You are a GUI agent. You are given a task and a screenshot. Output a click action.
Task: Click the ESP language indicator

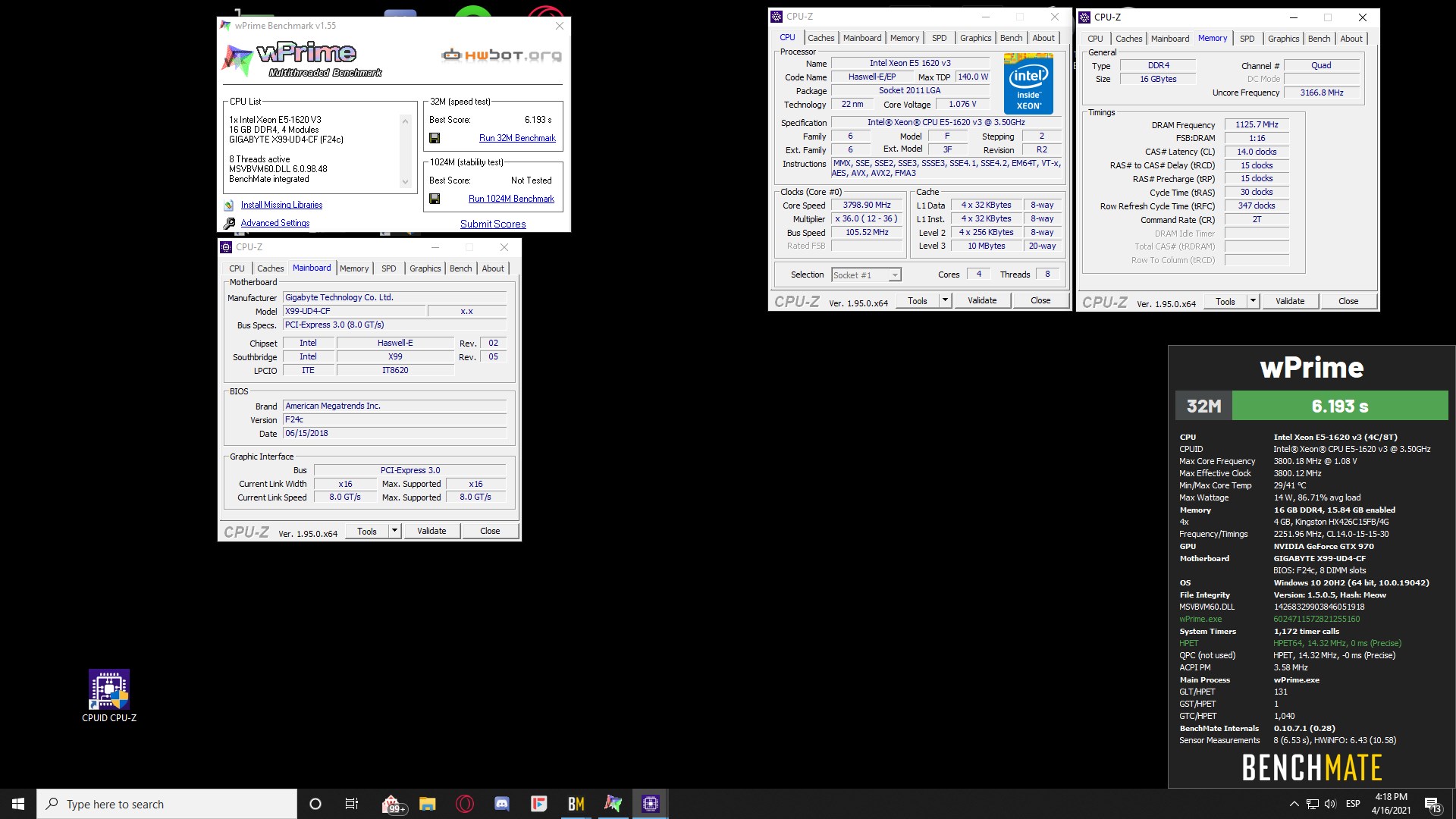coord(1353,804)
